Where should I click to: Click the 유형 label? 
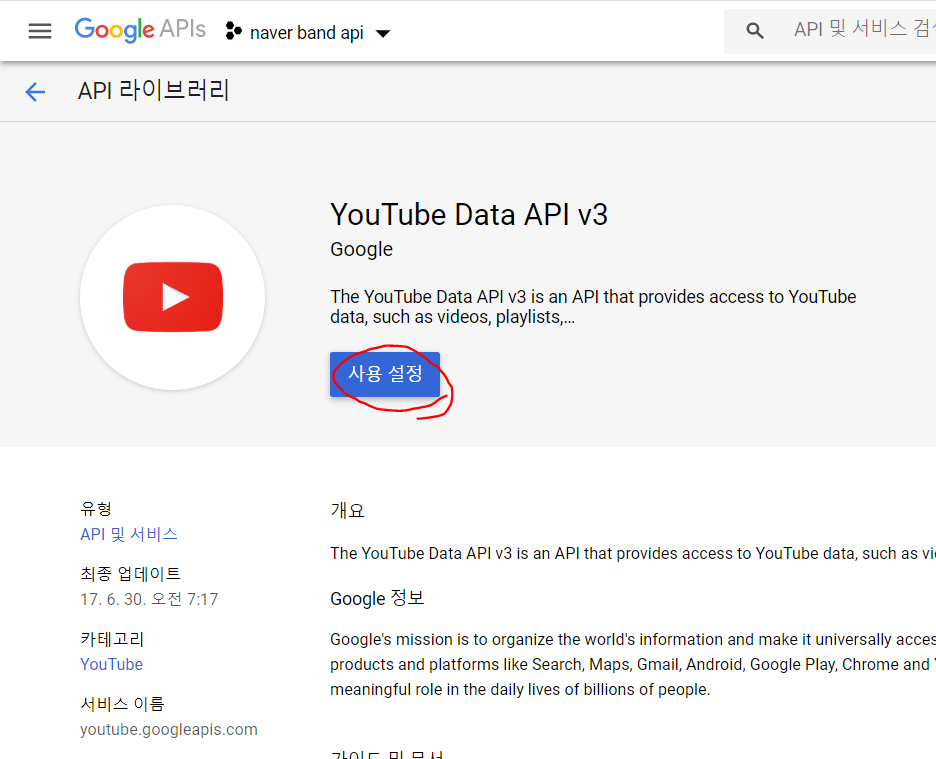96,509
